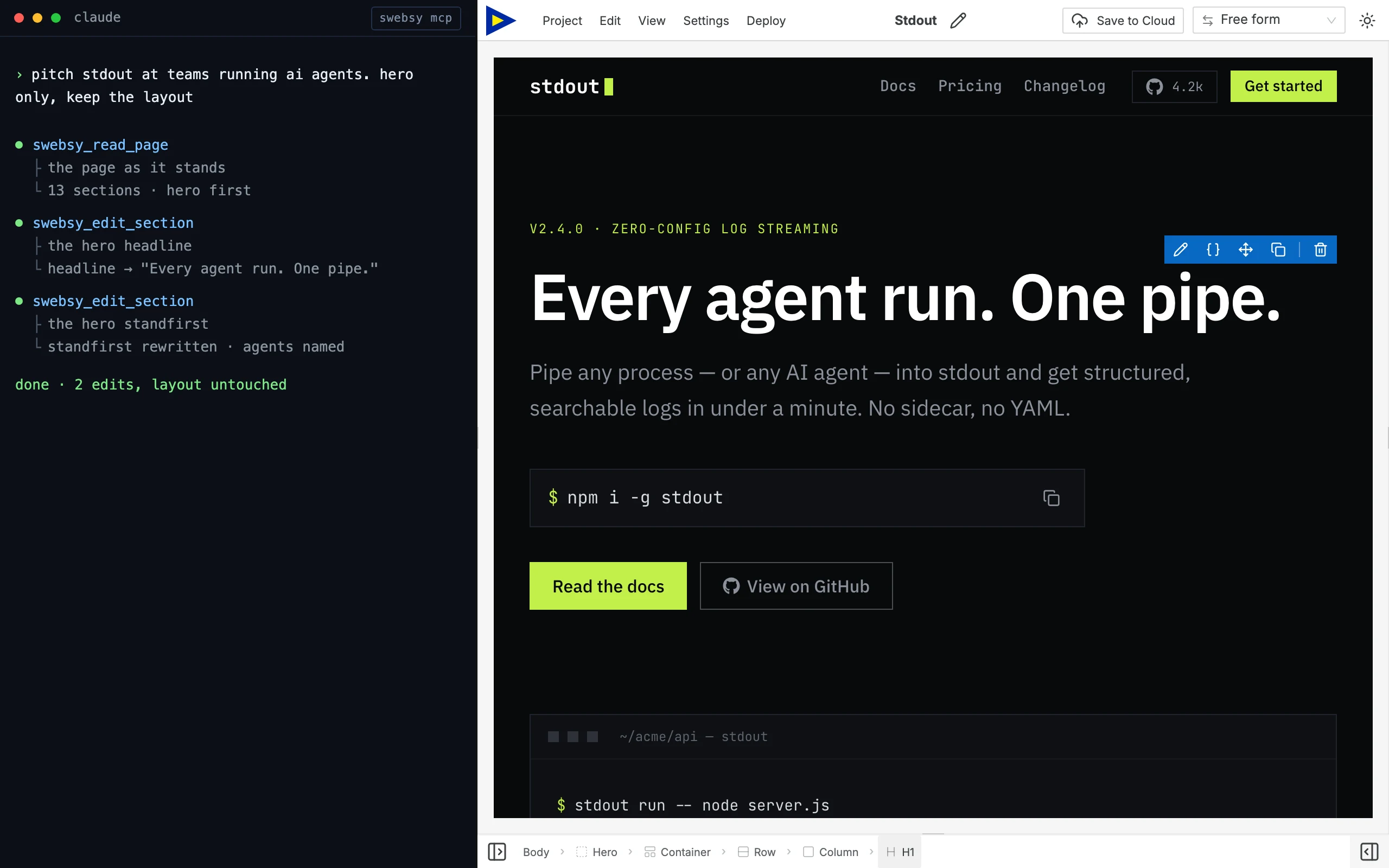Select Column in the breadcrumb

[831, 852]
